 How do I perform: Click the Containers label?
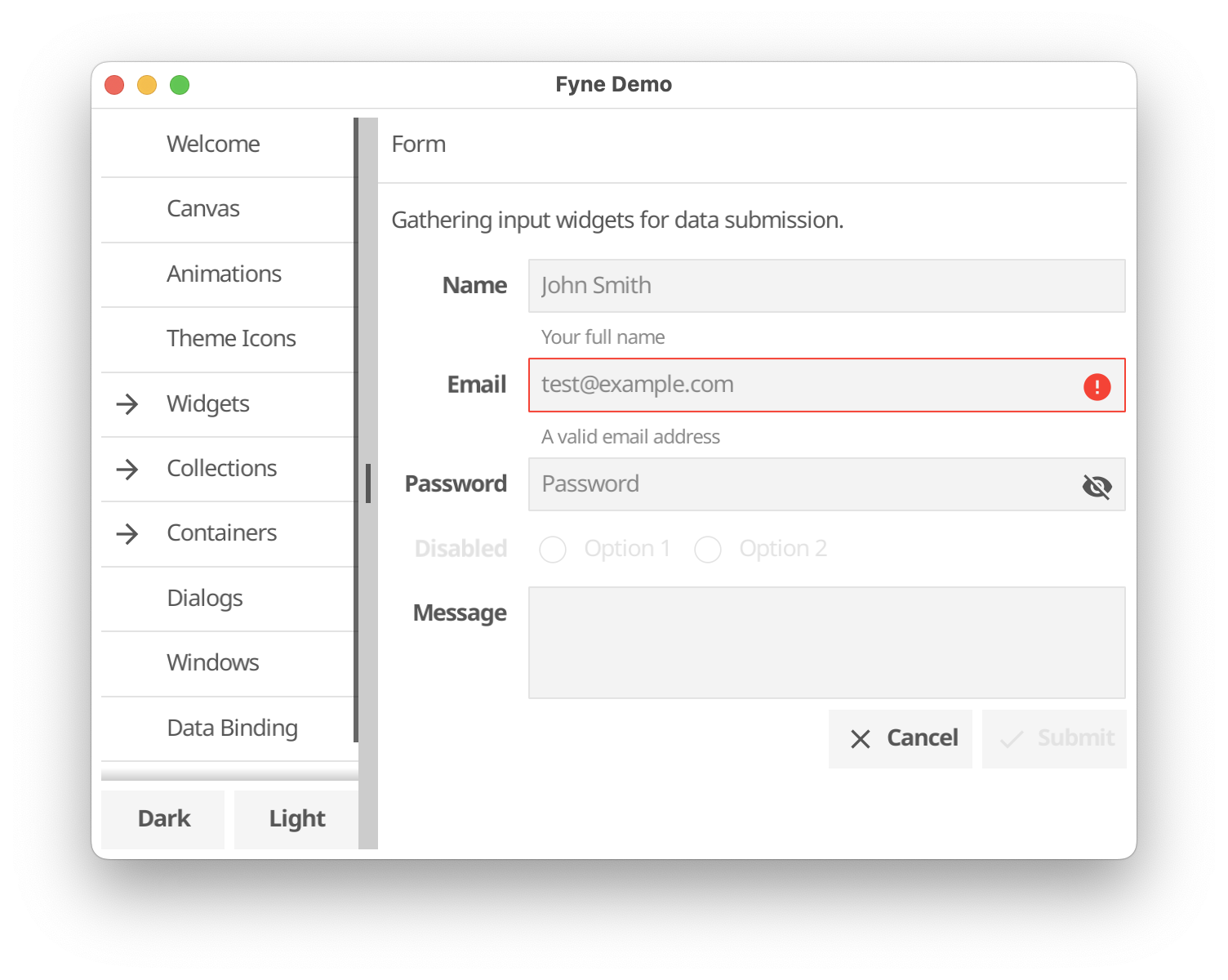(222, 533)
